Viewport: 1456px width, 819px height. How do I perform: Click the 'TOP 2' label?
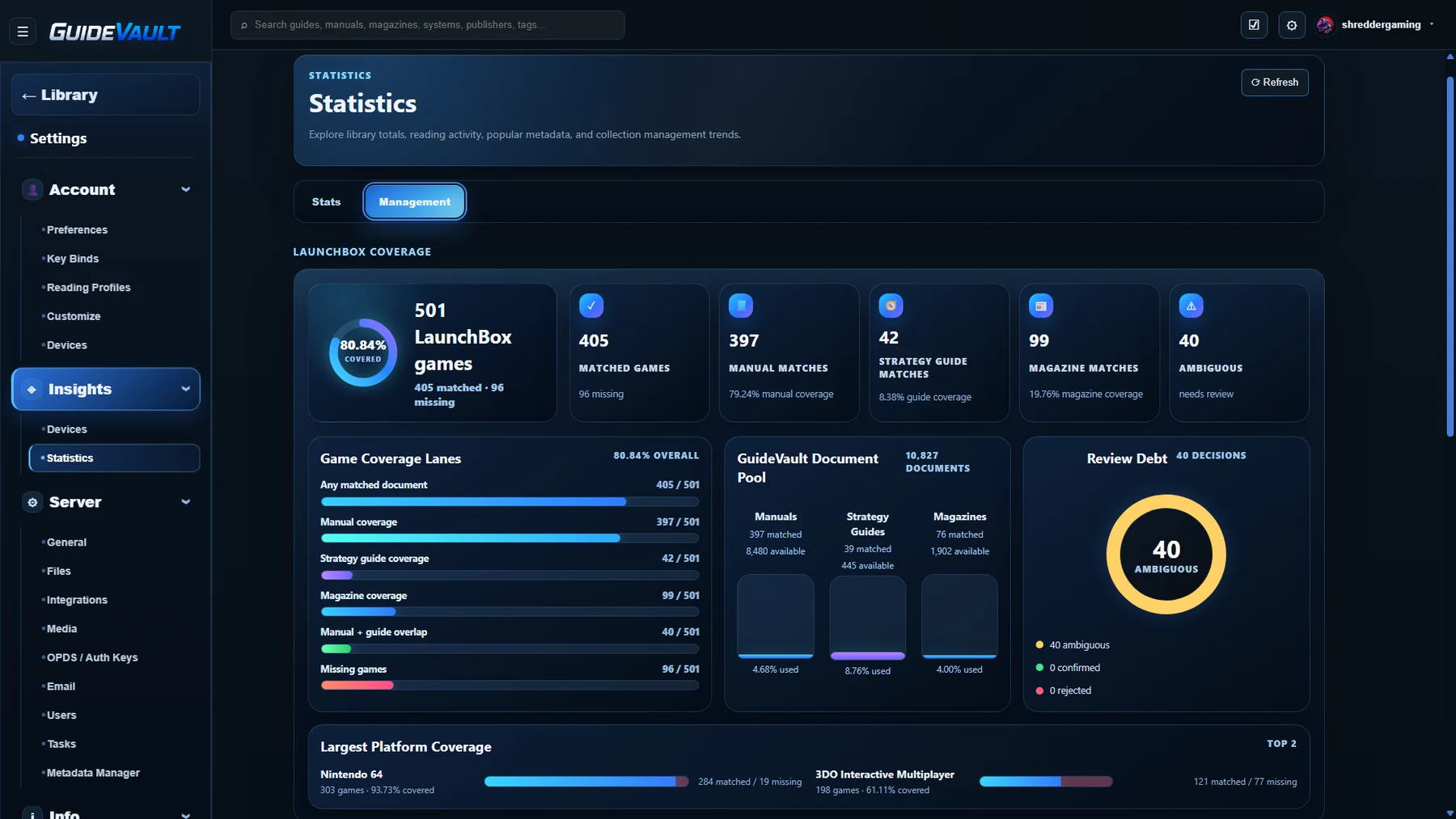pyautogui.click(x=1281, y=744)
